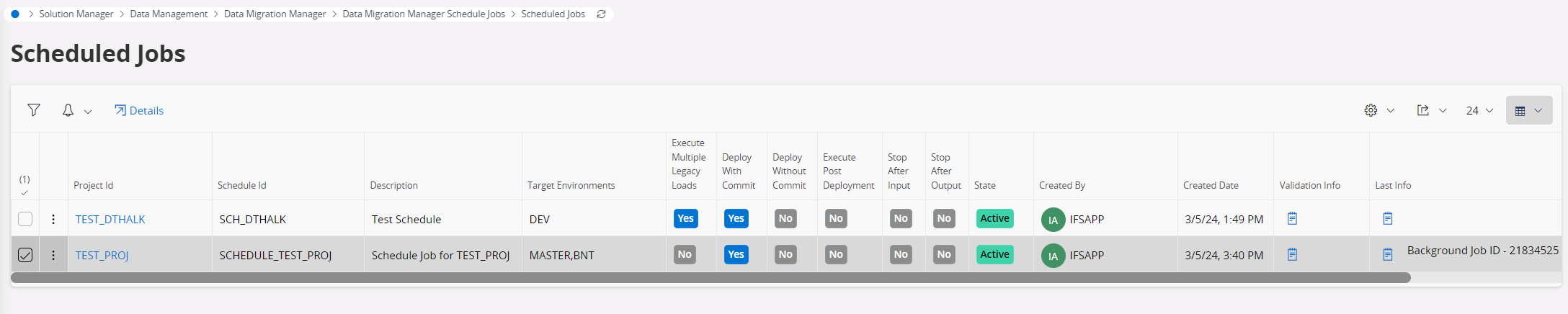The image size is (1568, 314).
Task: Click the home dot in the breadcrumb
Action: click(15, 14)
